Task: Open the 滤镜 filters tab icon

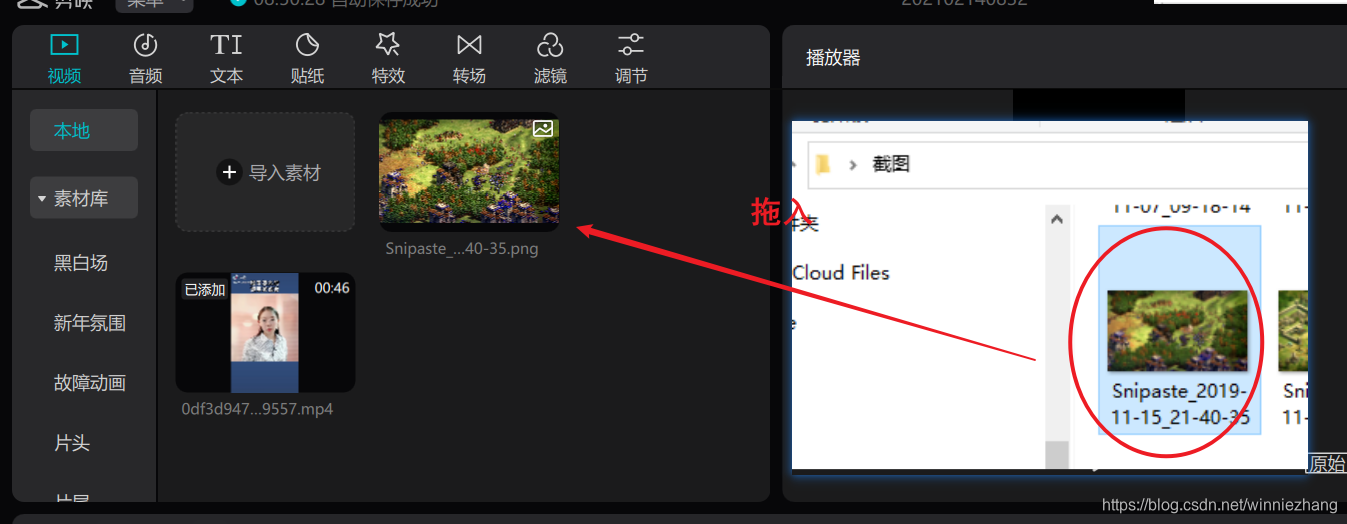Action: coord(549,44)
